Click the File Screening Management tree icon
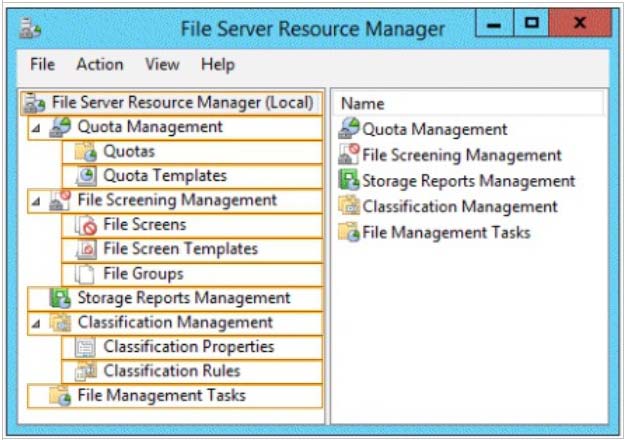The width and height of the screenshot is (625, 440). (x=60, y=200)
